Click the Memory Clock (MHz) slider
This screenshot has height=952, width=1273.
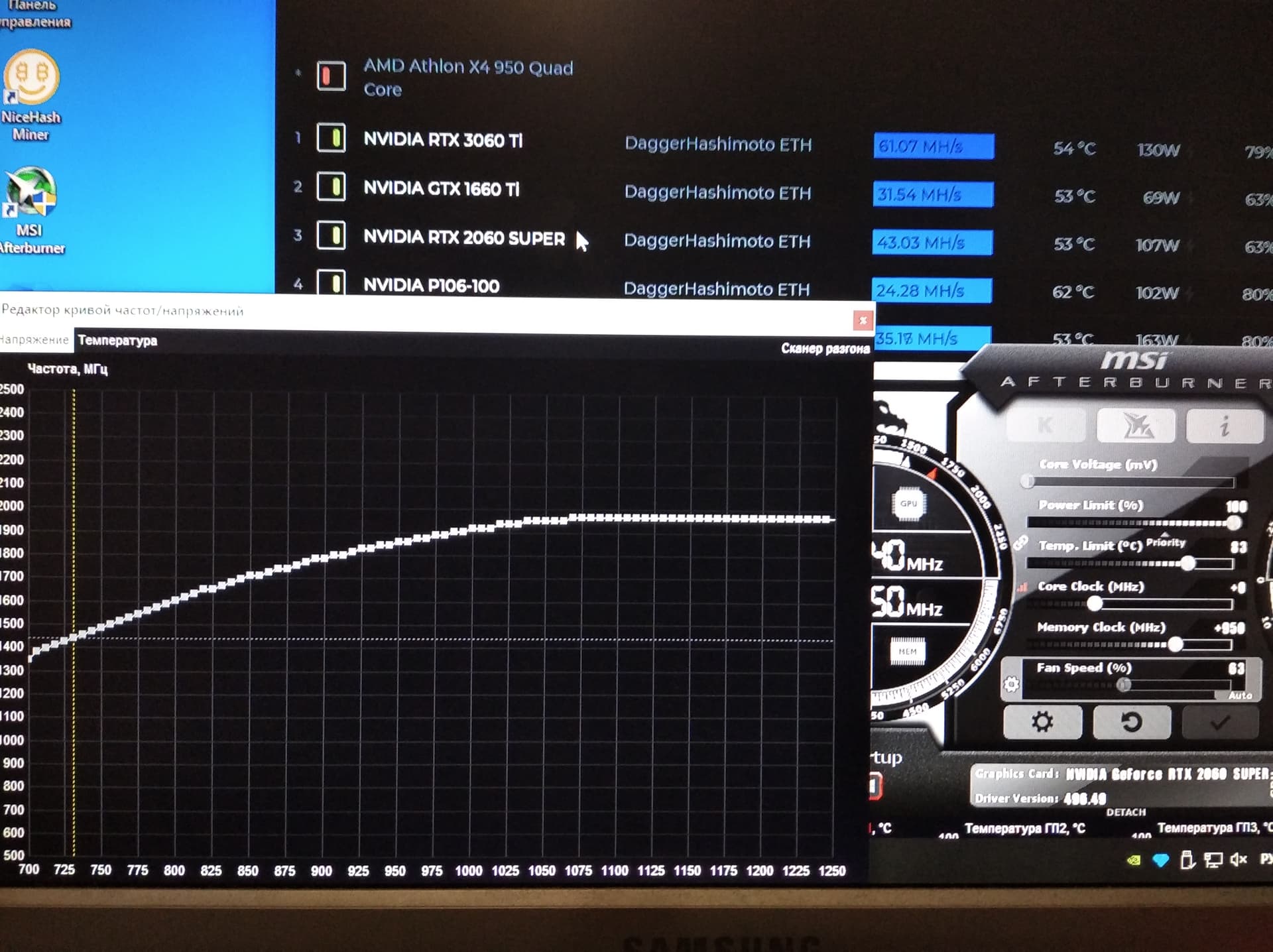[1130, 644]
